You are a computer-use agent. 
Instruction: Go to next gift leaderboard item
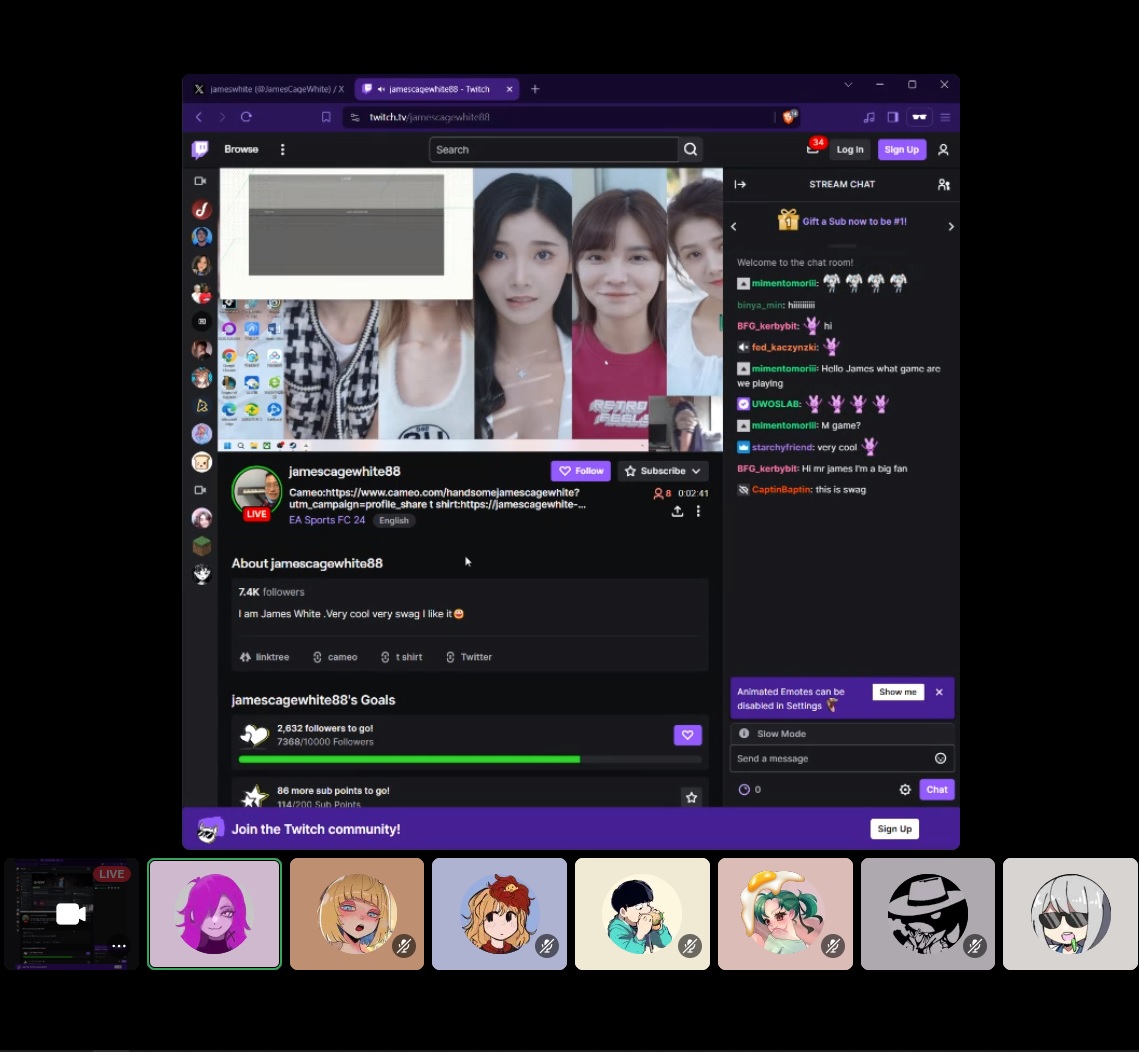[951, 227]
